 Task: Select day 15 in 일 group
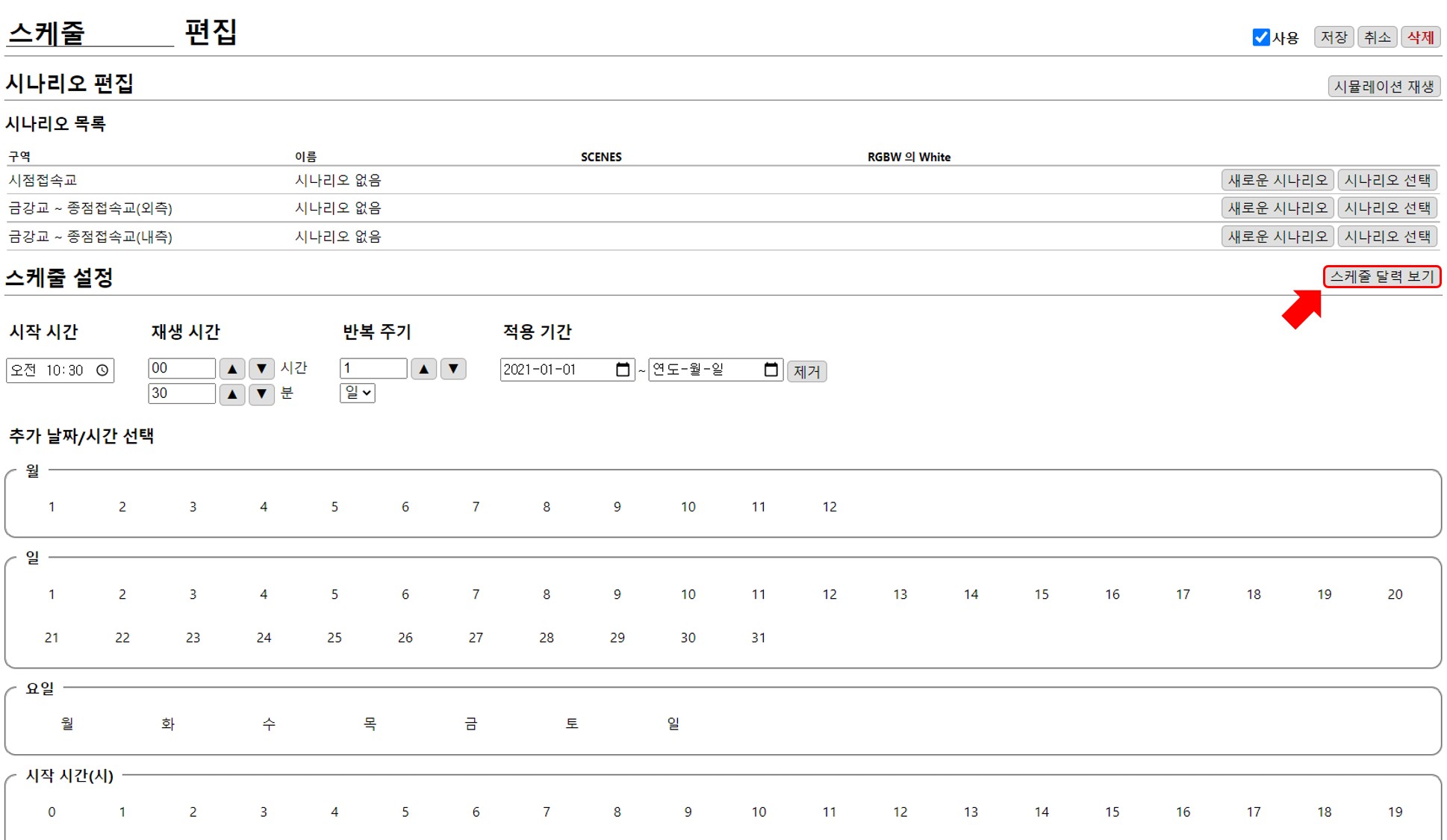pos(1042,594)
